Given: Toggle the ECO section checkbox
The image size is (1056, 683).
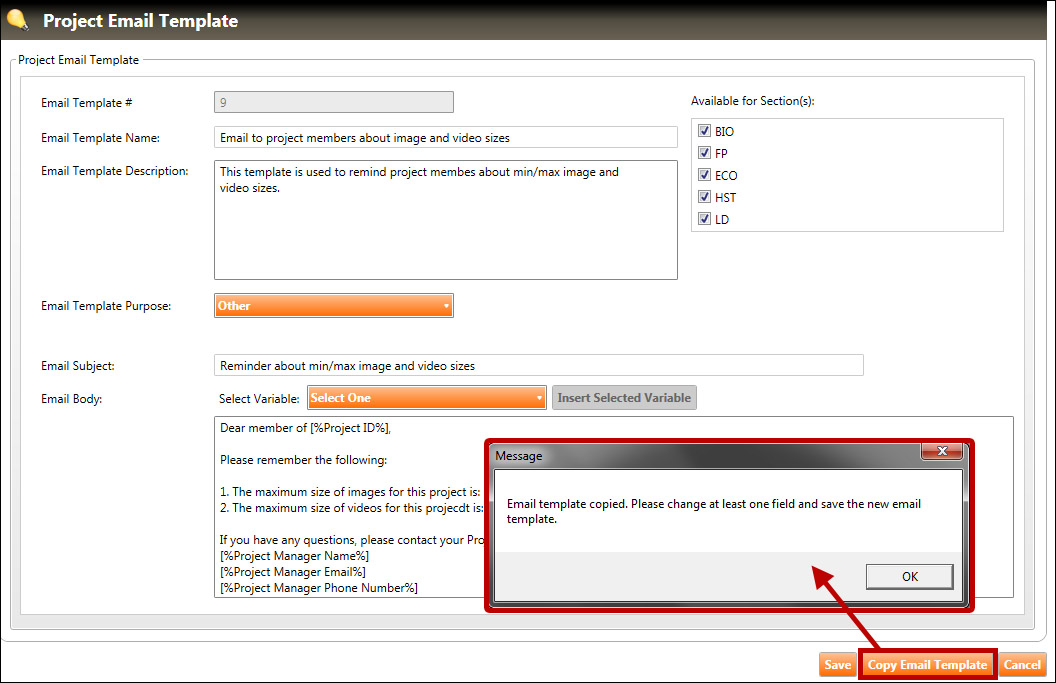Looking at the screenshot, I should (x=705, y=175).
